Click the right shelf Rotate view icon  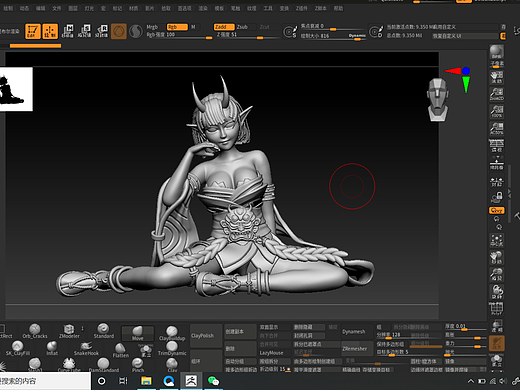pyautogui.click(x=496, y=292)
